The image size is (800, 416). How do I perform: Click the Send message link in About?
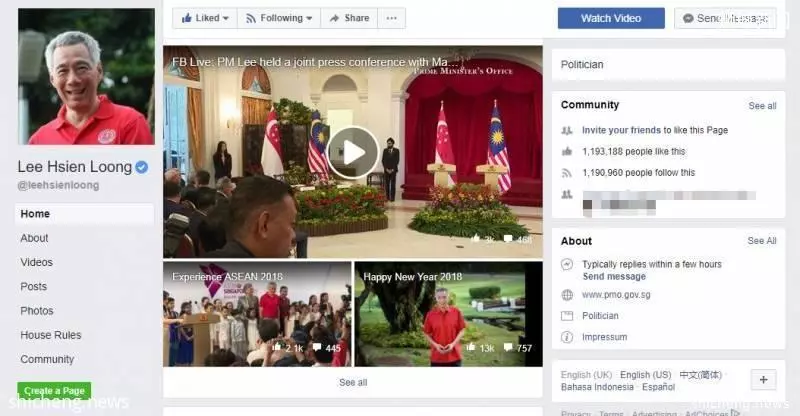pyautogui.click(x=614, y=276)
